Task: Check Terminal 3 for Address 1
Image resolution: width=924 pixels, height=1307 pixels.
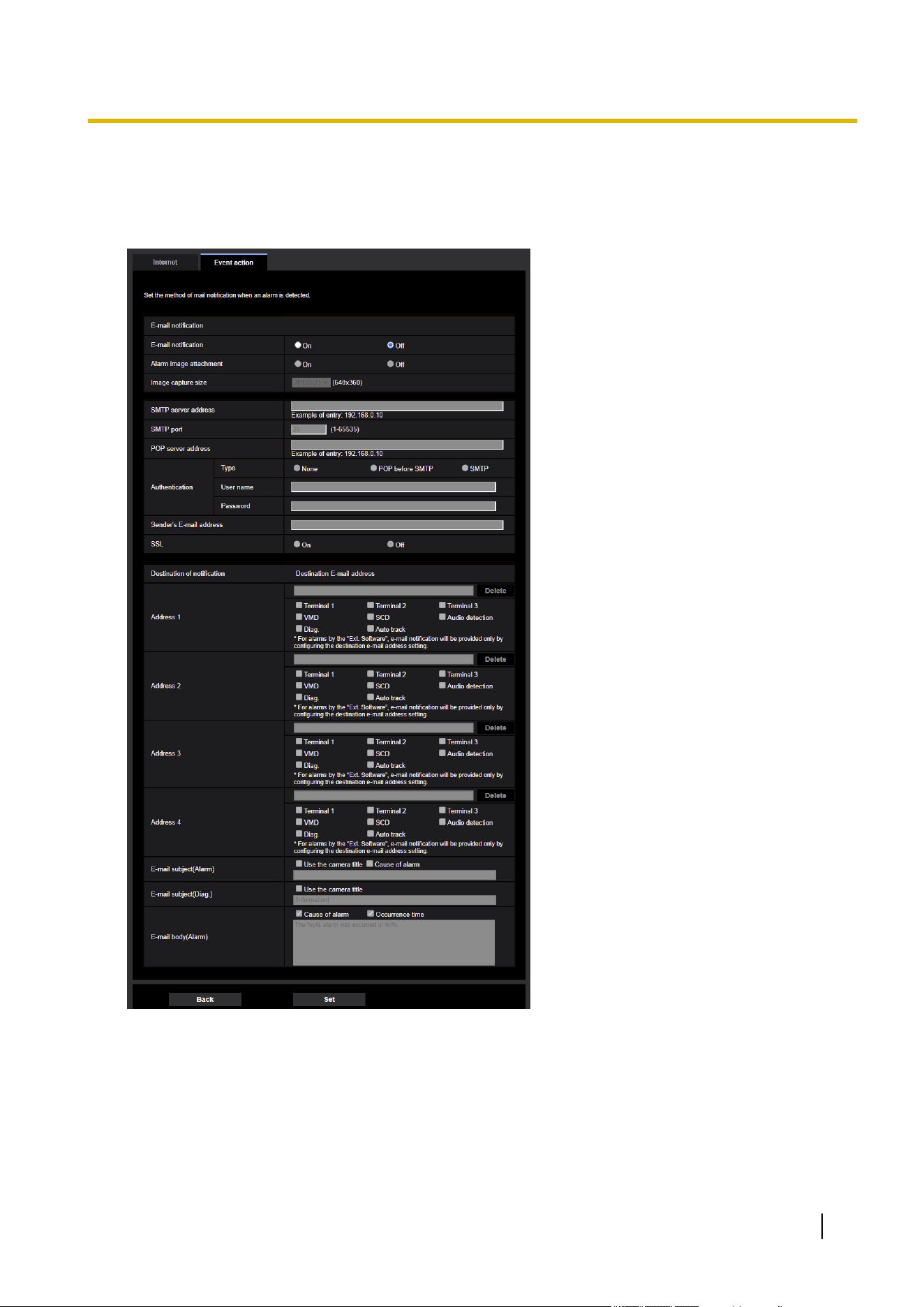Action: click(442, 605)
